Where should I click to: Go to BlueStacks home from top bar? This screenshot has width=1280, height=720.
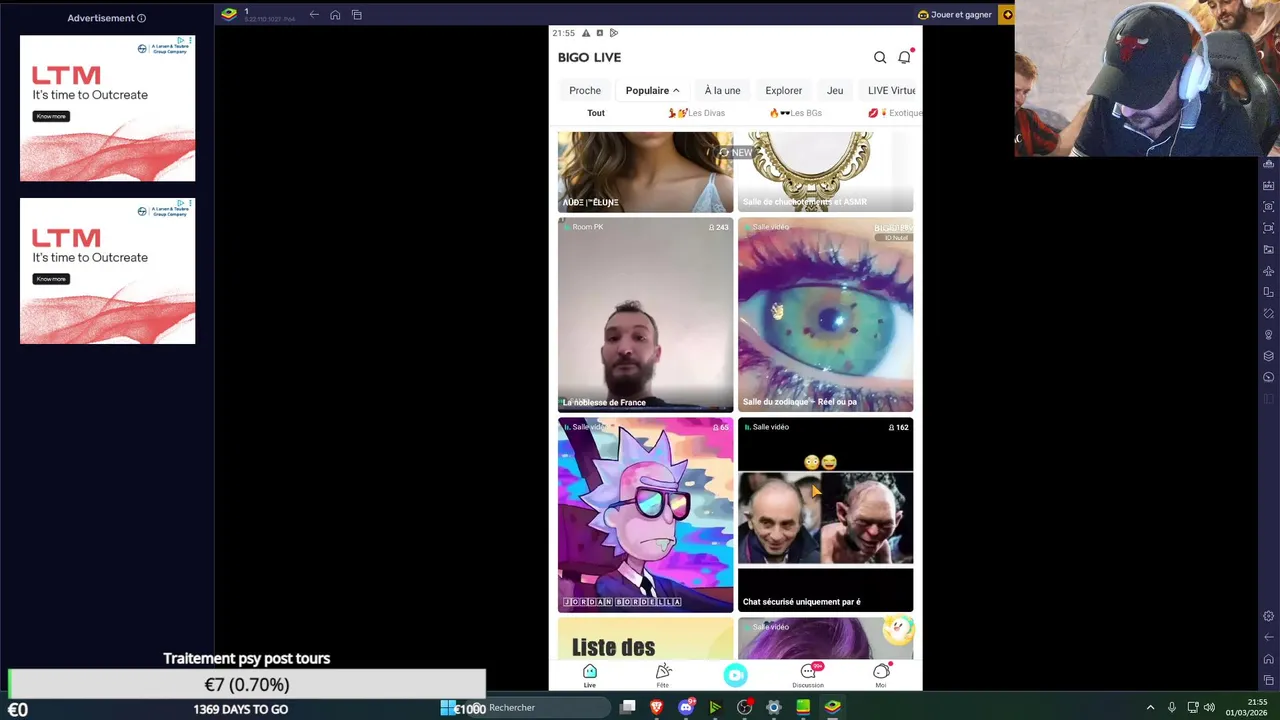[x=335, y=15]
